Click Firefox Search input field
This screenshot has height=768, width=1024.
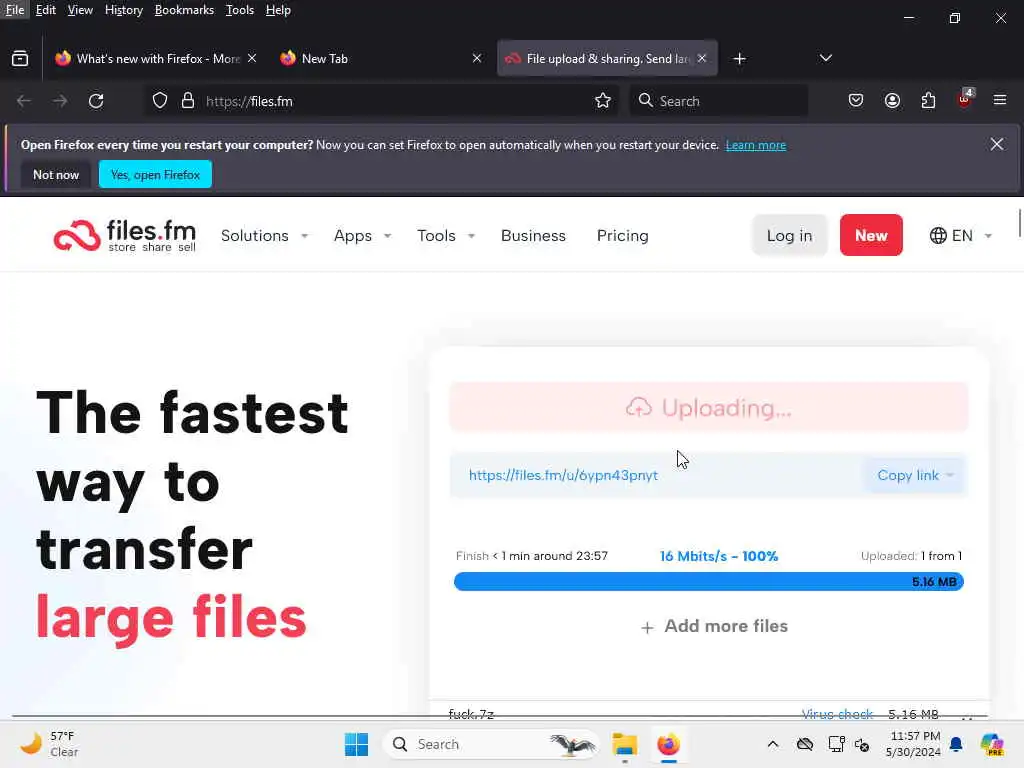coord(718,101)
